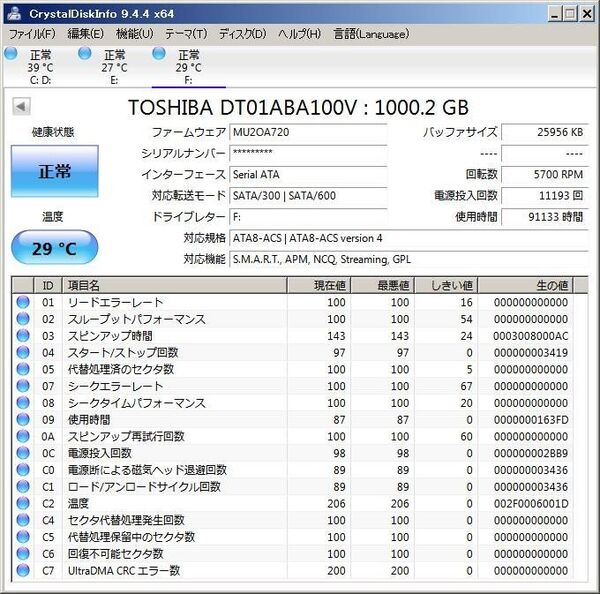Click the 健康状態 label
600x594 pixels.
click(53, 132)
